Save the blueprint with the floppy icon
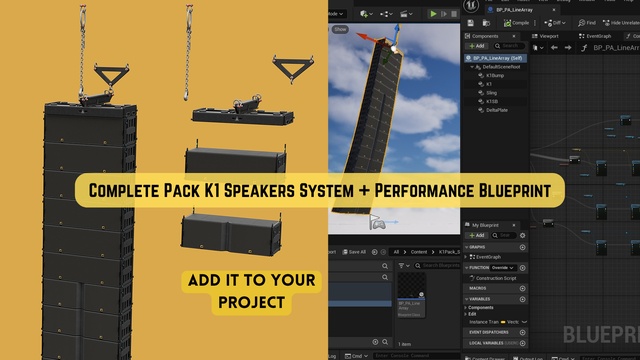640x360 pixels. click(x=471, y=23)
